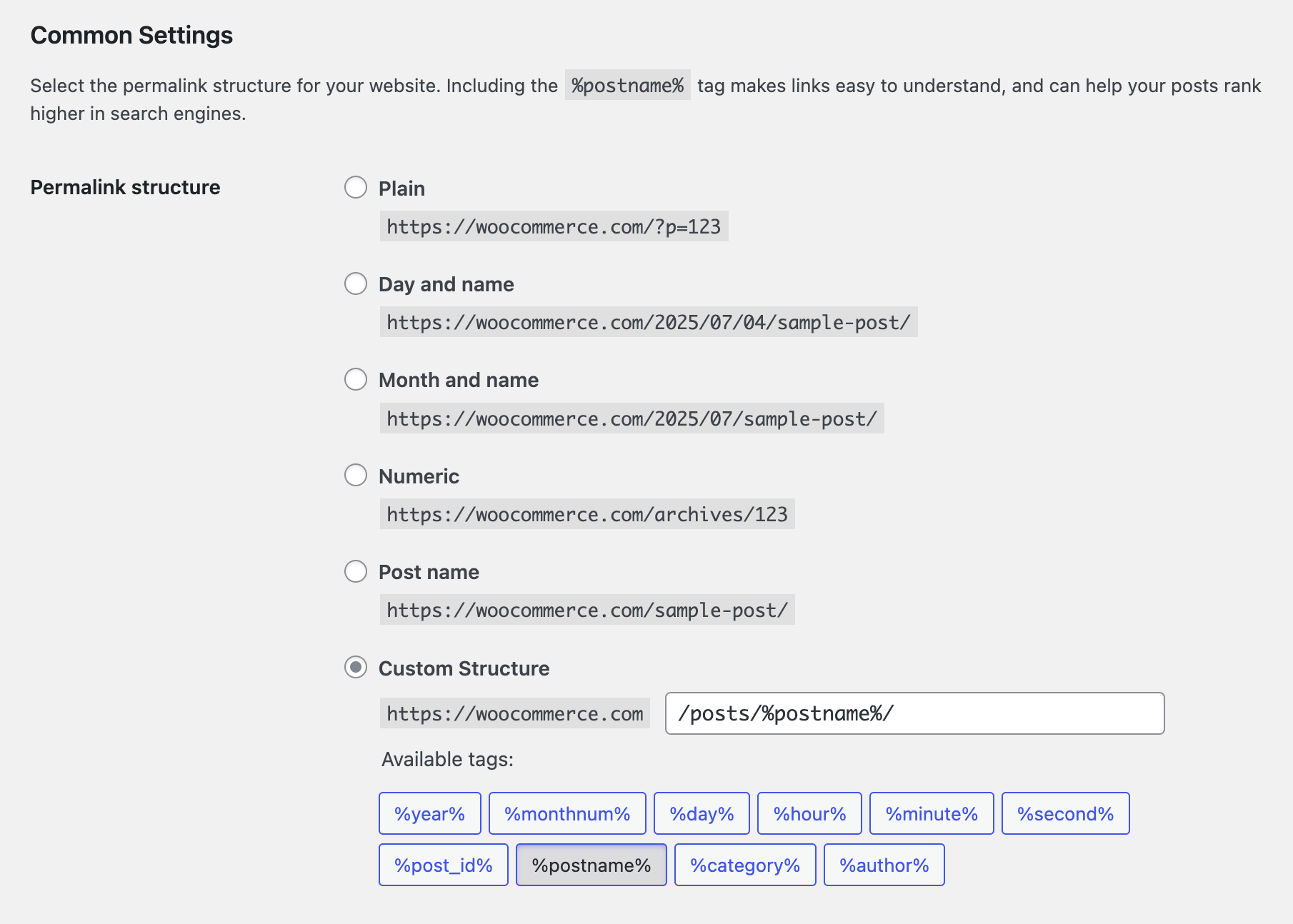
Task: Click the %postname% code in the description
Action: pos(626,86)
